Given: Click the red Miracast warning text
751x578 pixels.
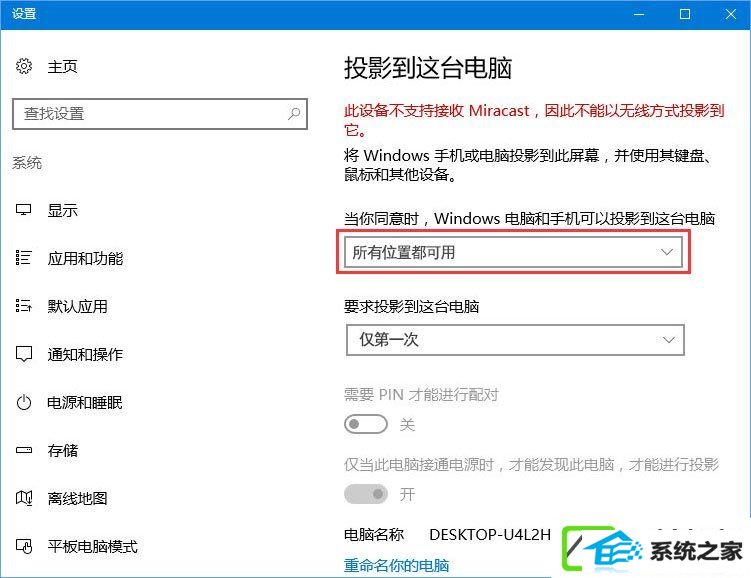Looking at the screenshot, I should [534, 120].
